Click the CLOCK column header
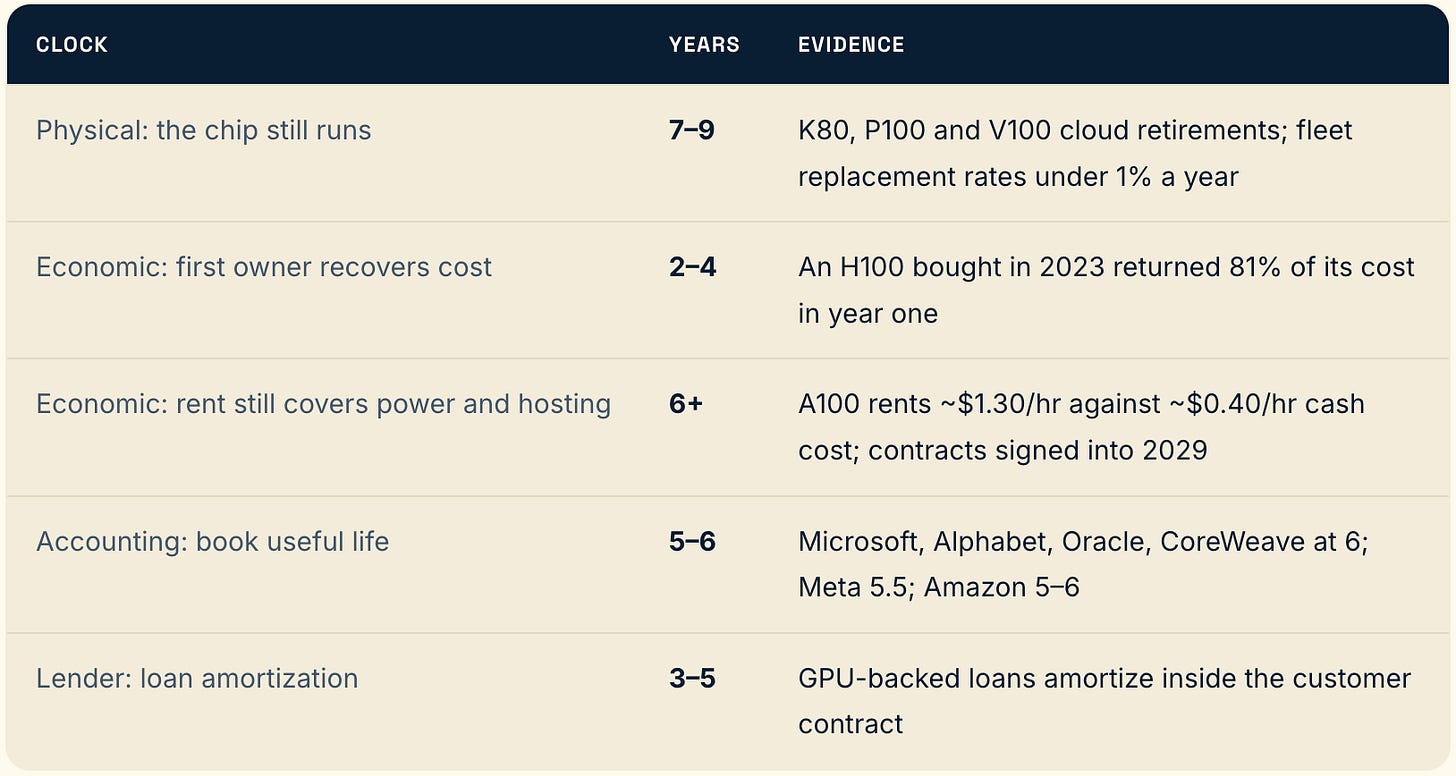Screen dimensions: 1456x776 72,45
